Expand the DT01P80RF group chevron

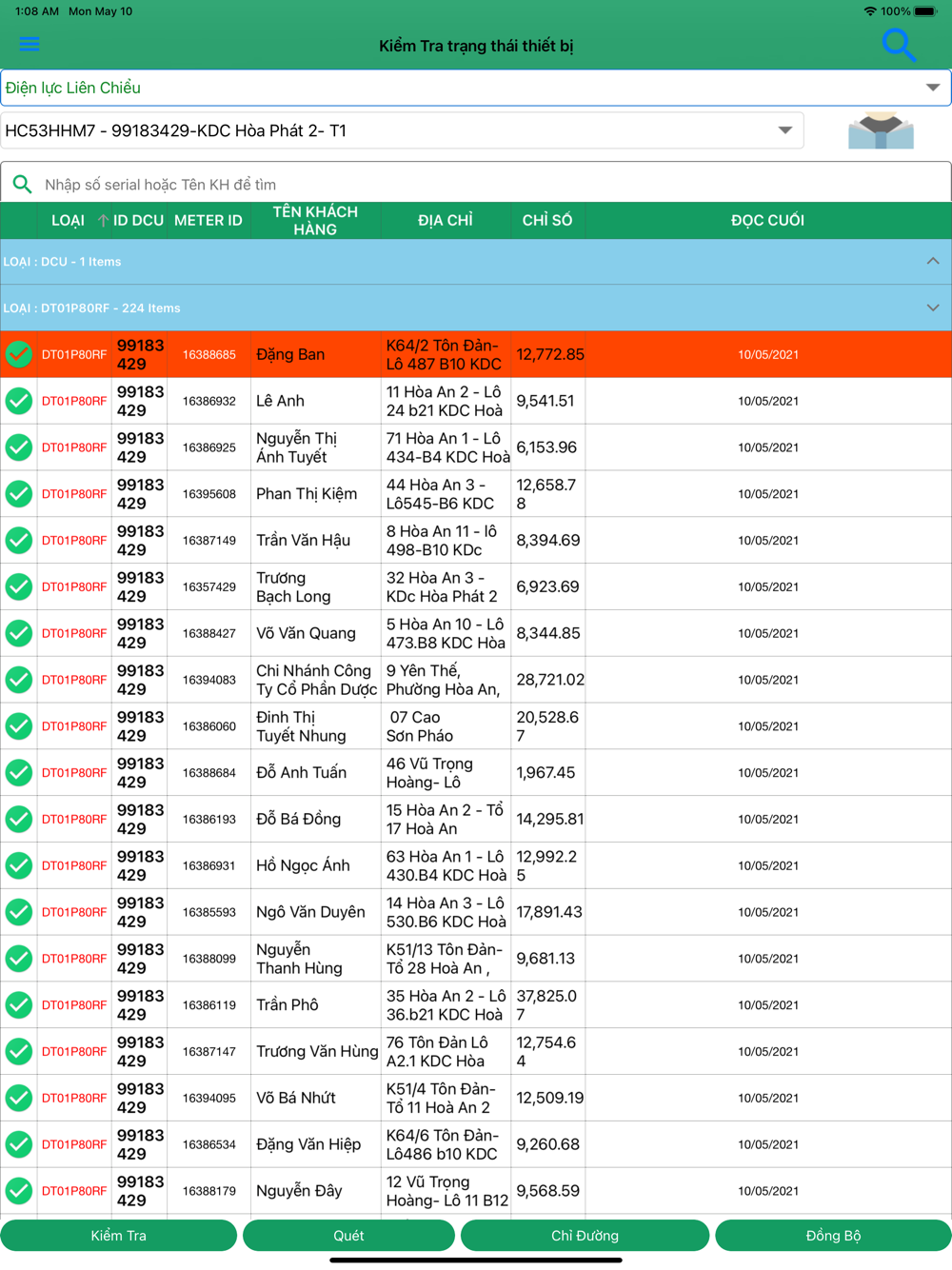tap(933, 308)
